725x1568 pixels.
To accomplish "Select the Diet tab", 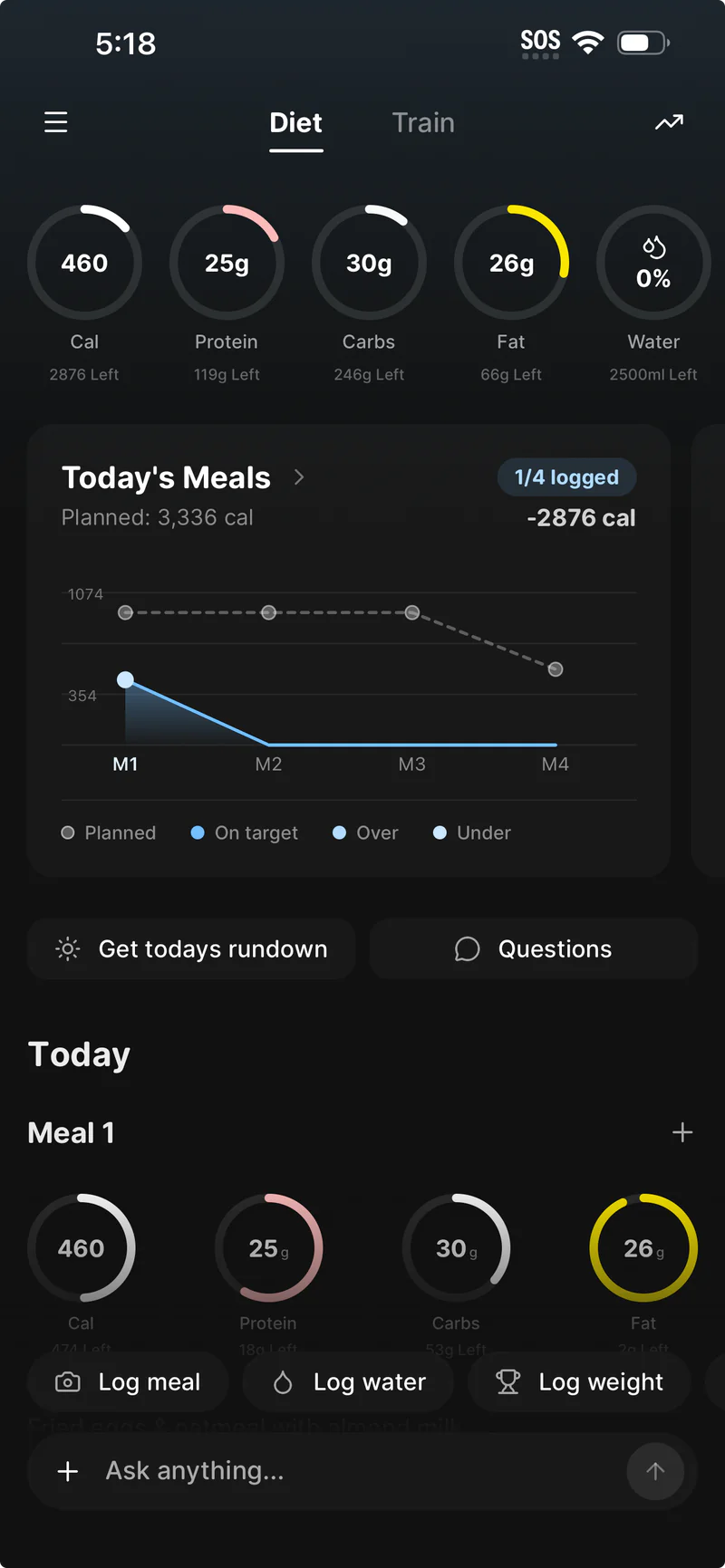I will click(x=295, y=123).
